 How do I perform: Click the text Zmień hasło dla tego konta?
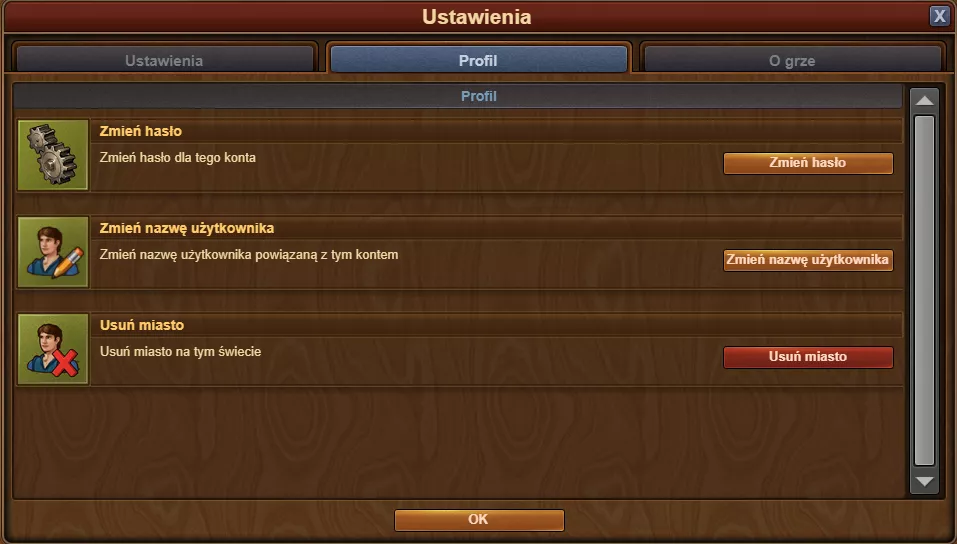coord(178,158)
